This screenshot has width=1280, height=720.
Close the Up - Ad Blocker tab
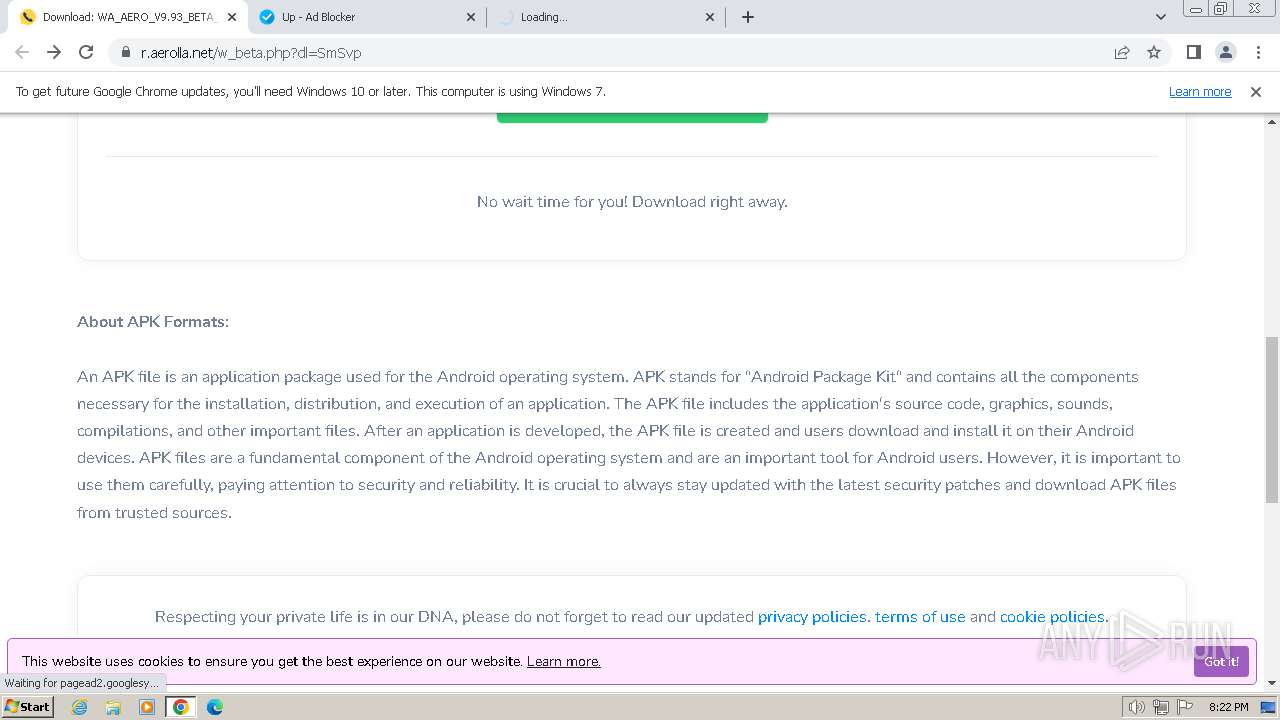(x=471, y=17)
